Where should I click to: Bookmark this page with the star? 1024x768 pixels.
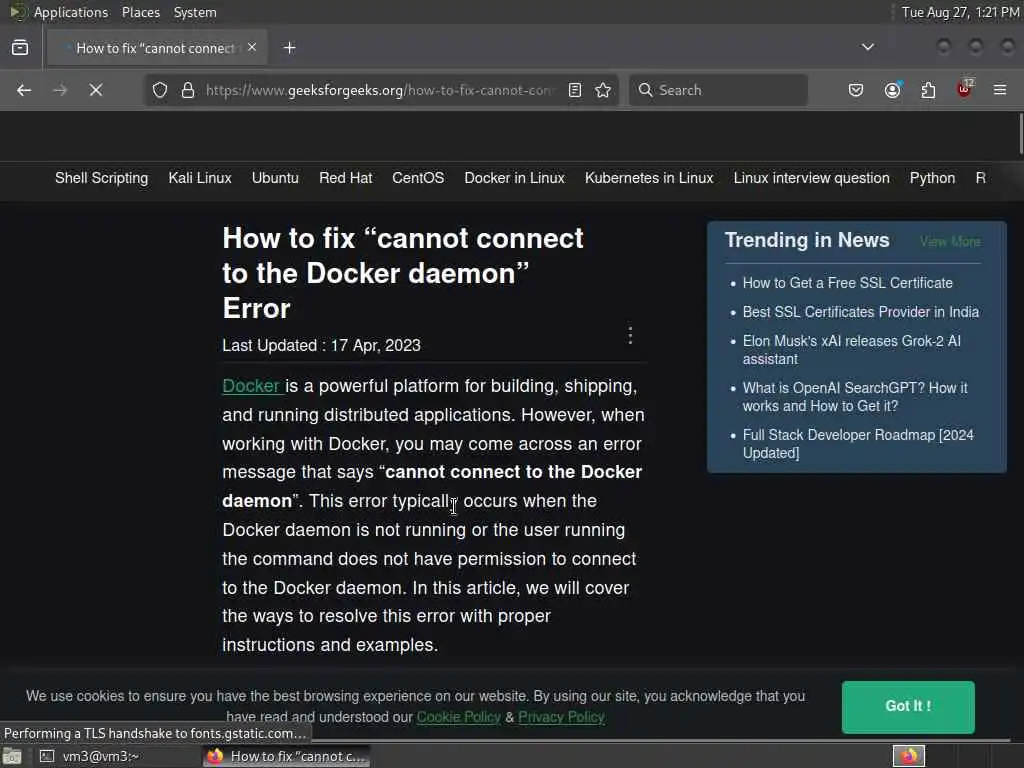[603, 90]
